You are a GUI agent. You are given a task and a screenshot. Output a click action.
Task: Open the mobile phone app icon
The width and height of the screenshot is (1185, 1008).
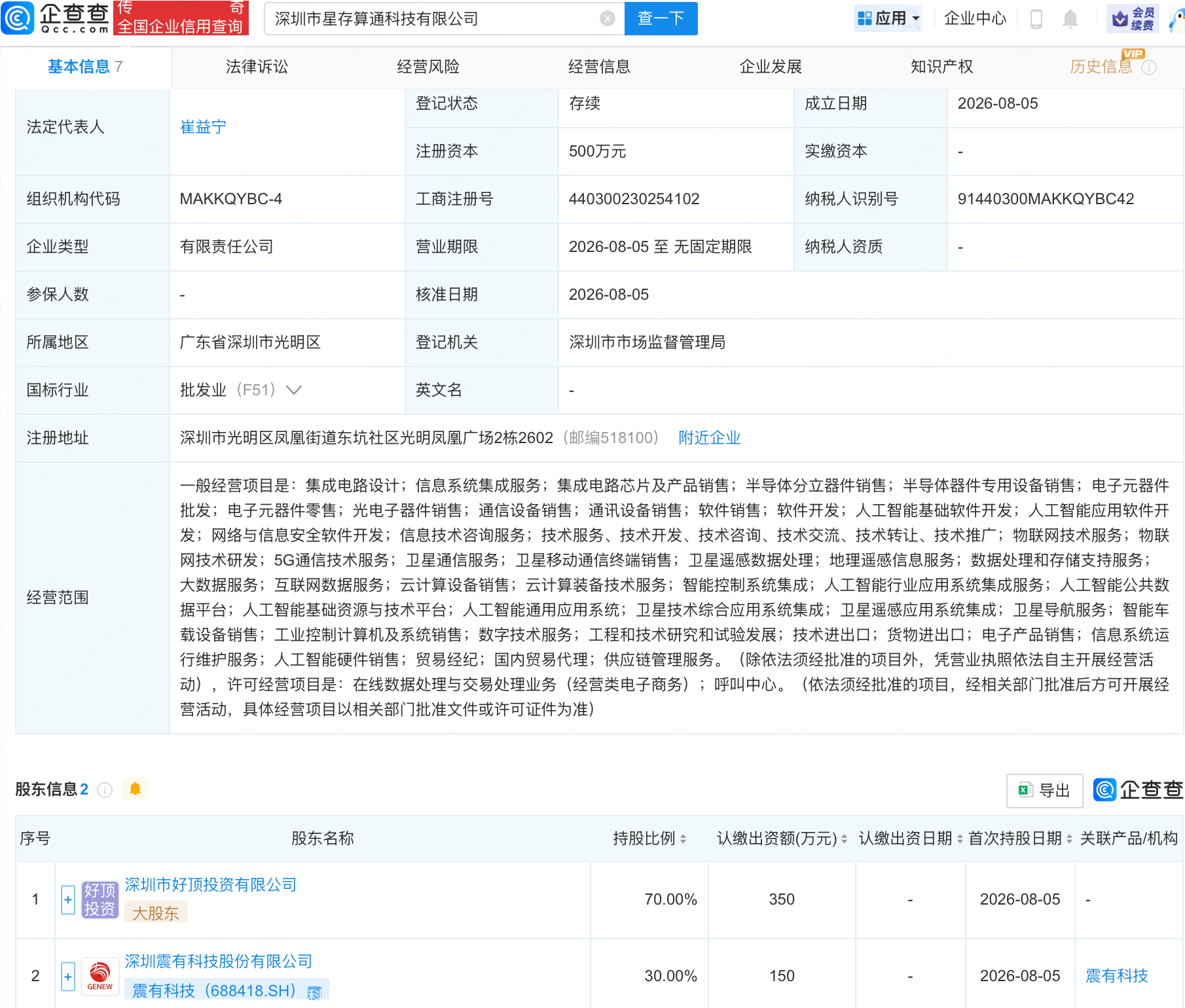(x=1036, y=18)
